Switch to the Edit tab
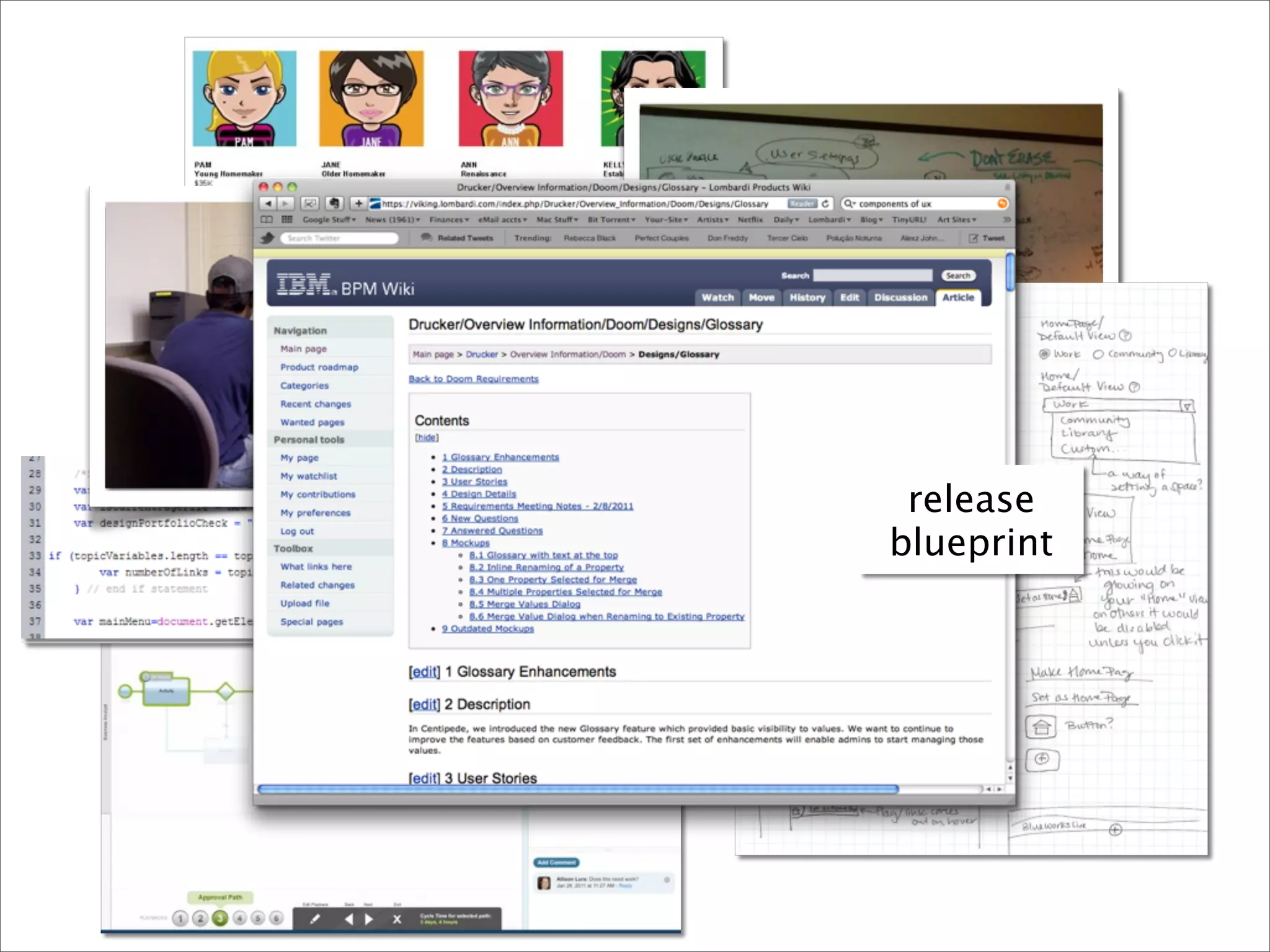Image resolution: width=1270 pixels, height=952 pixels. pyautogui.click(x=850, y=298)
